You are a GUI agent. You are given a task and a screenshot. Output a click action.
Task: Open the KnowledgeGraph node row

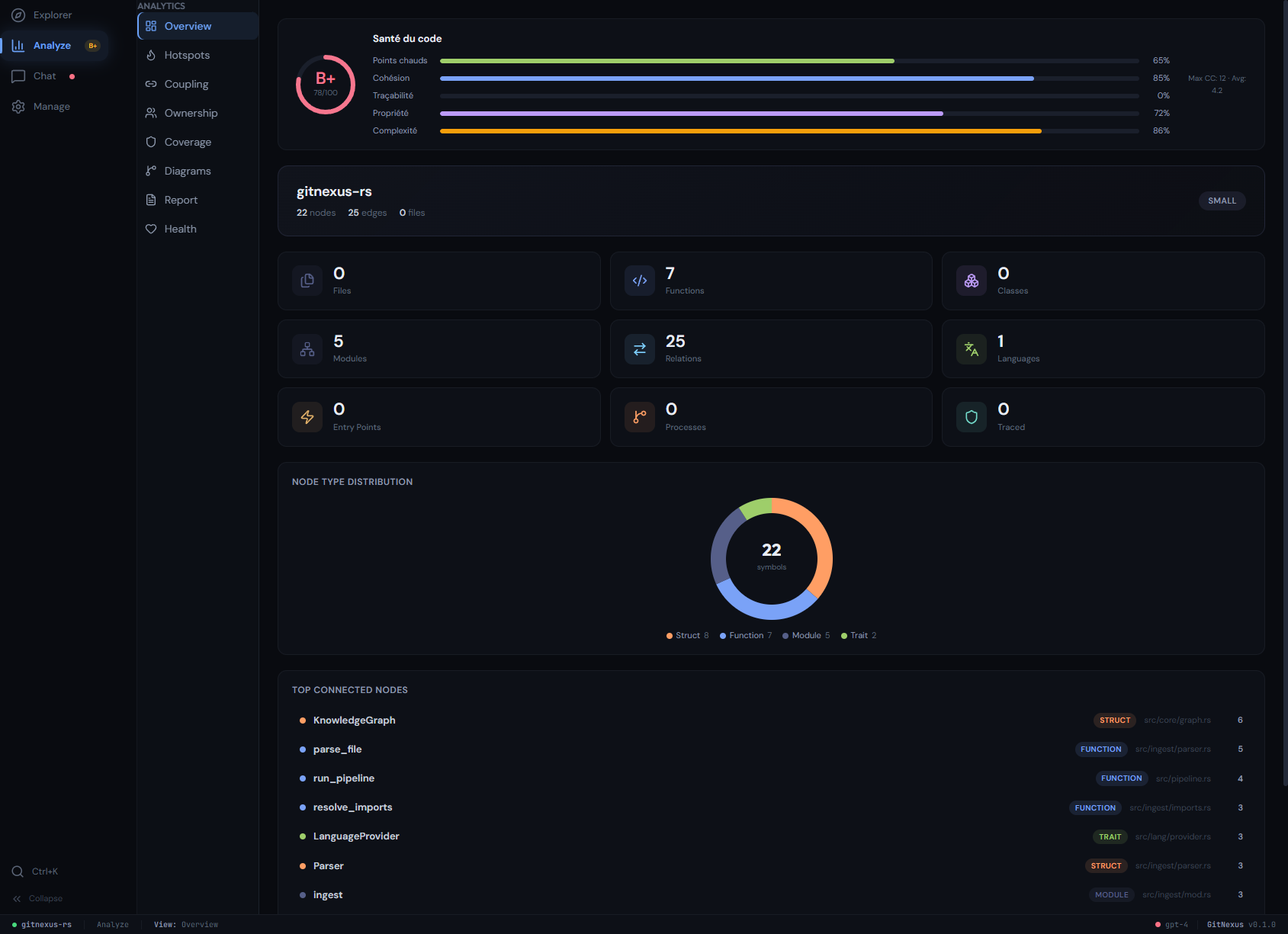[771, 720]
